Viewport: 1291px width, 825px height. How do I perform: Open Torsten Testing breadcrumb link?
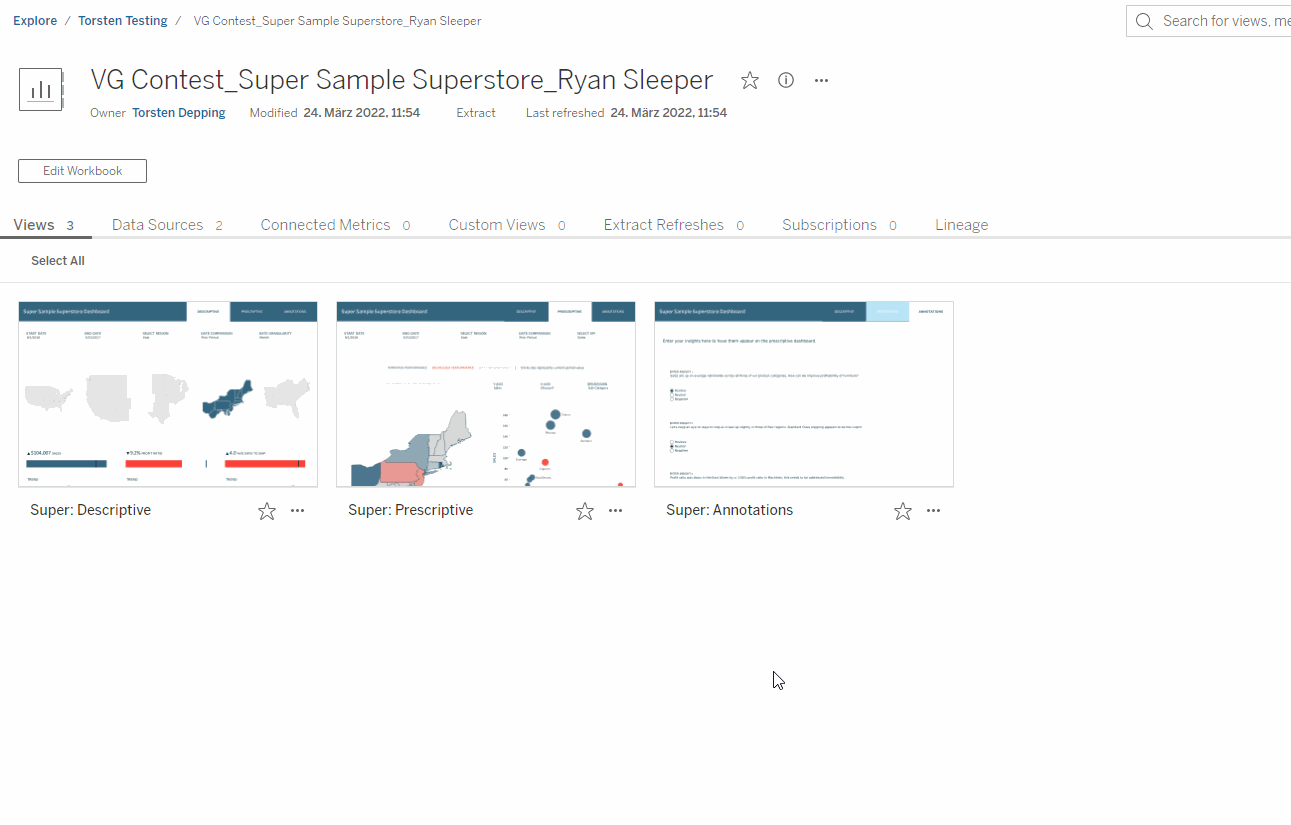123,21
